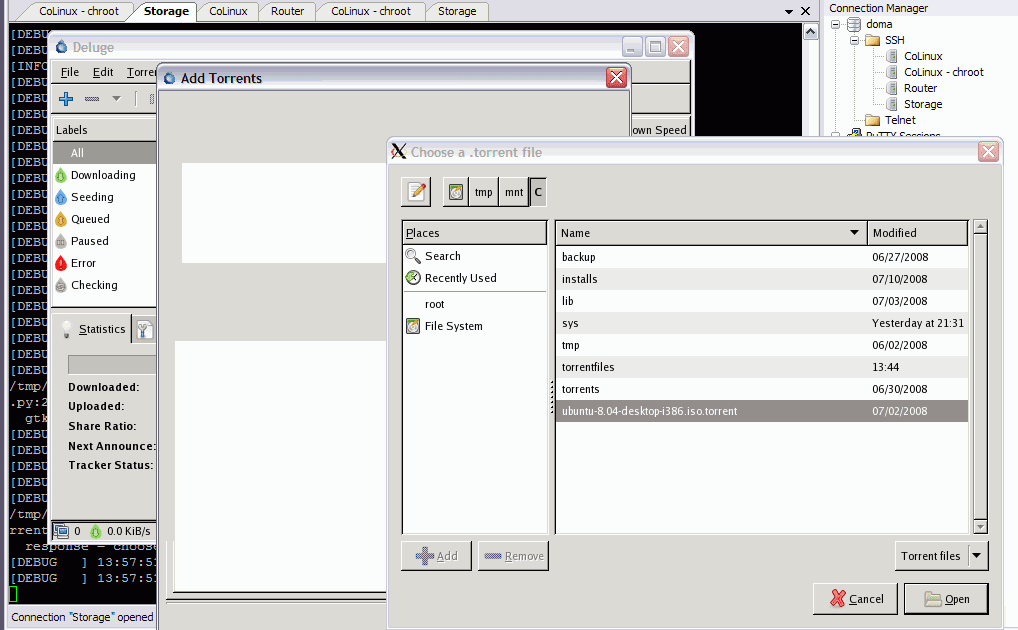Viewport: 1018px width, 630px height.
Task: Select ubuntu-8.04-desktop-i386.iso.torrent file
Action: point(762,411)
